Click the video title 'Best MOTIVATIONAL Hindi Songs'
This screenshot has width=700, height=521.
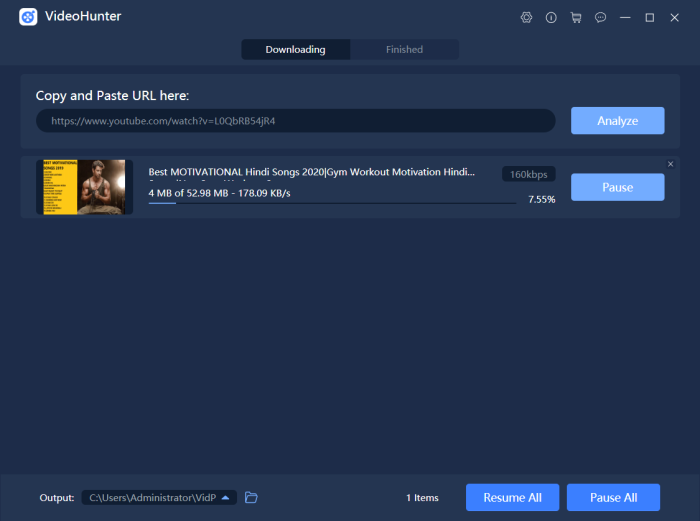click(311, 172)
